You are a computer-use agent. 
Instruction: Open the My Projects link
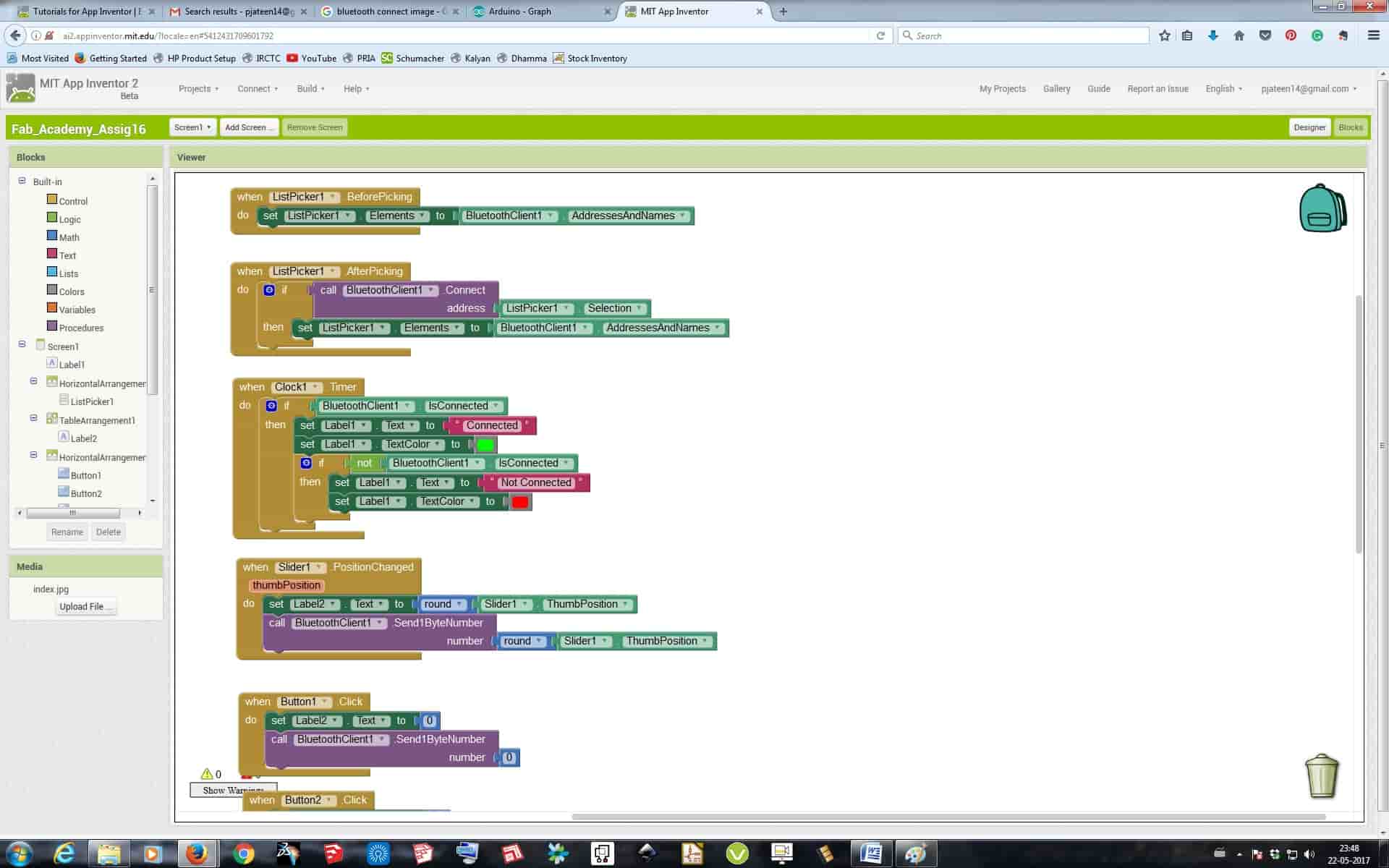[x=1002, y=89]
